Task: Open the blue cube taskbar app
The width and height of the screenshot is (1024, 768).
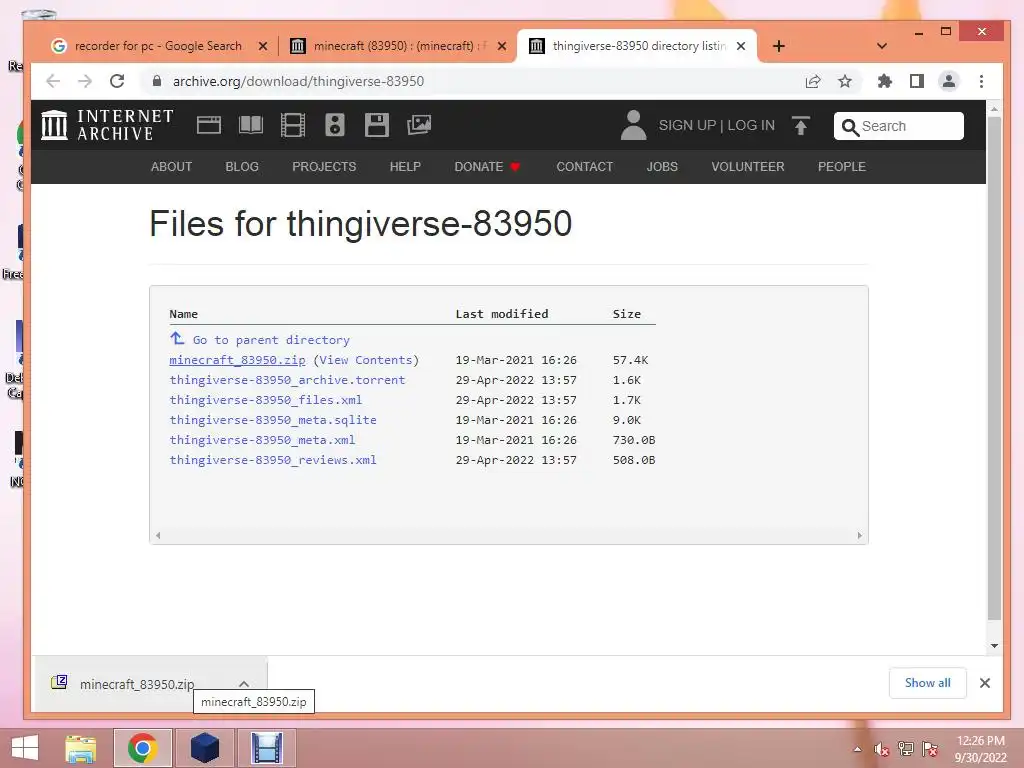Action: click(205, 748)
